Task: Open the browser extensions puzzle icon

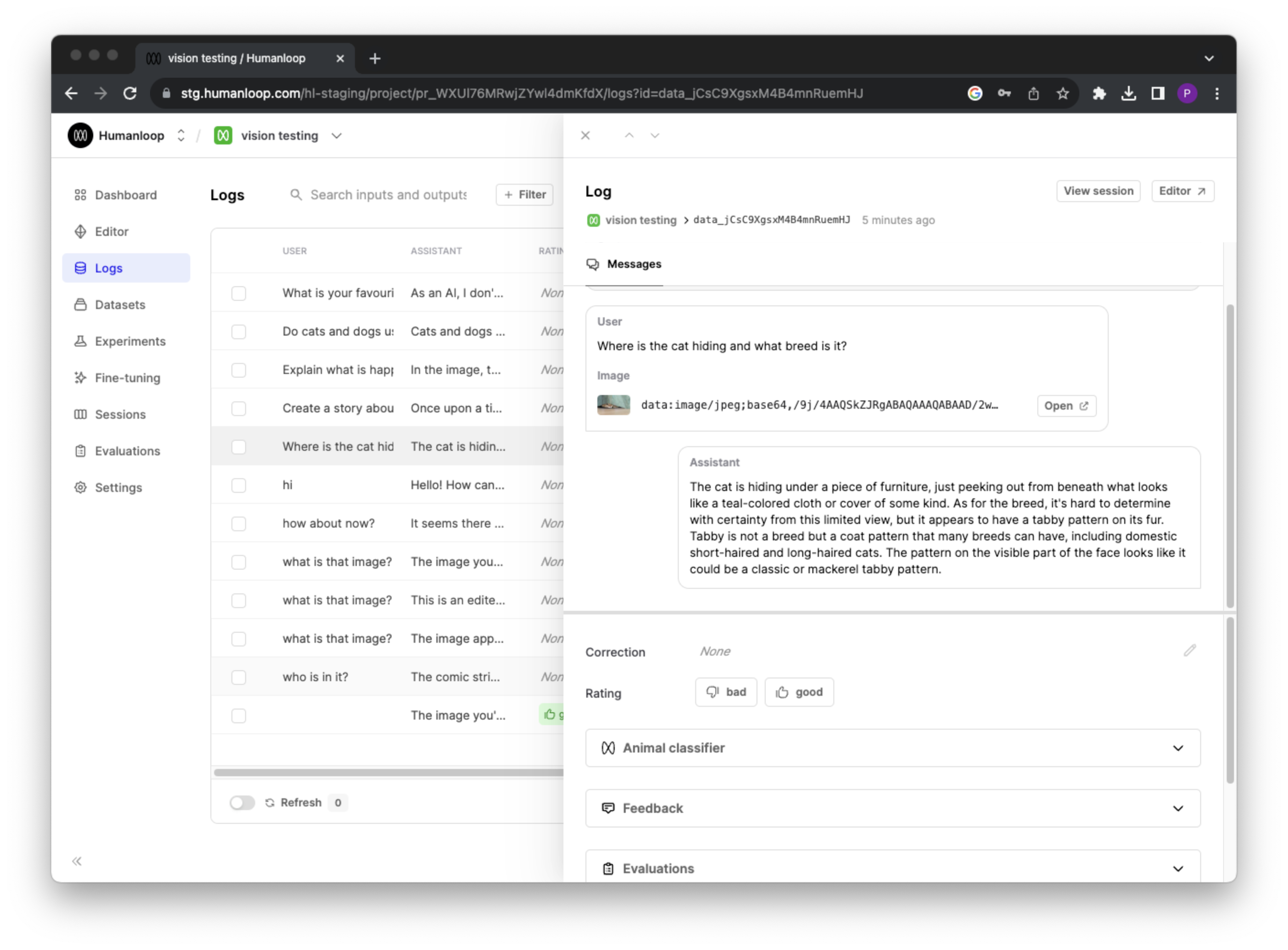Action: 1099,94
